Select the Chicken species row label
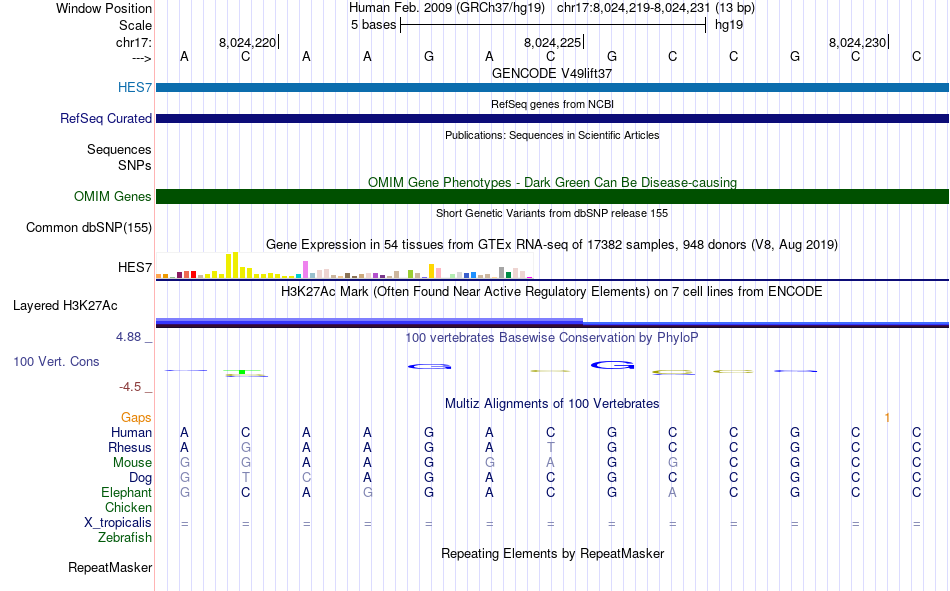This screenshot has width=950, height=591. point(128,507)
